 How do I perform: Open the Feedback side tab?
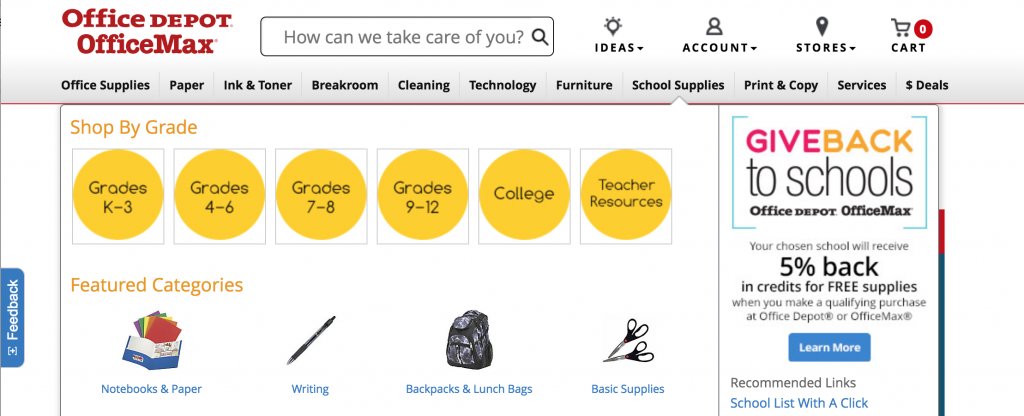(x=12, y=317)
